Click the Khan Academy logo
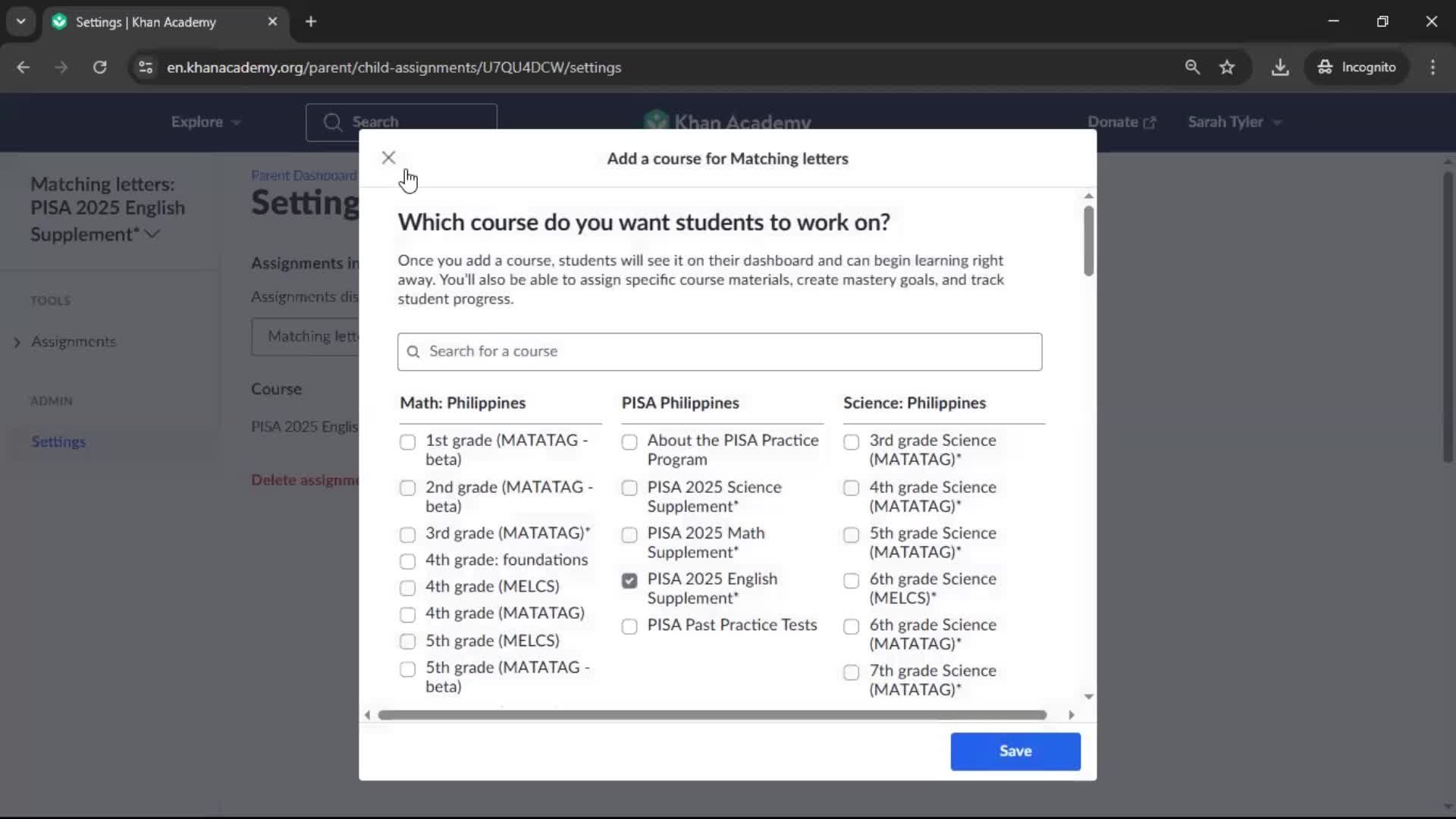This screenshot has height=819, width=1456. pyautogui.click(x=726, y=121)
